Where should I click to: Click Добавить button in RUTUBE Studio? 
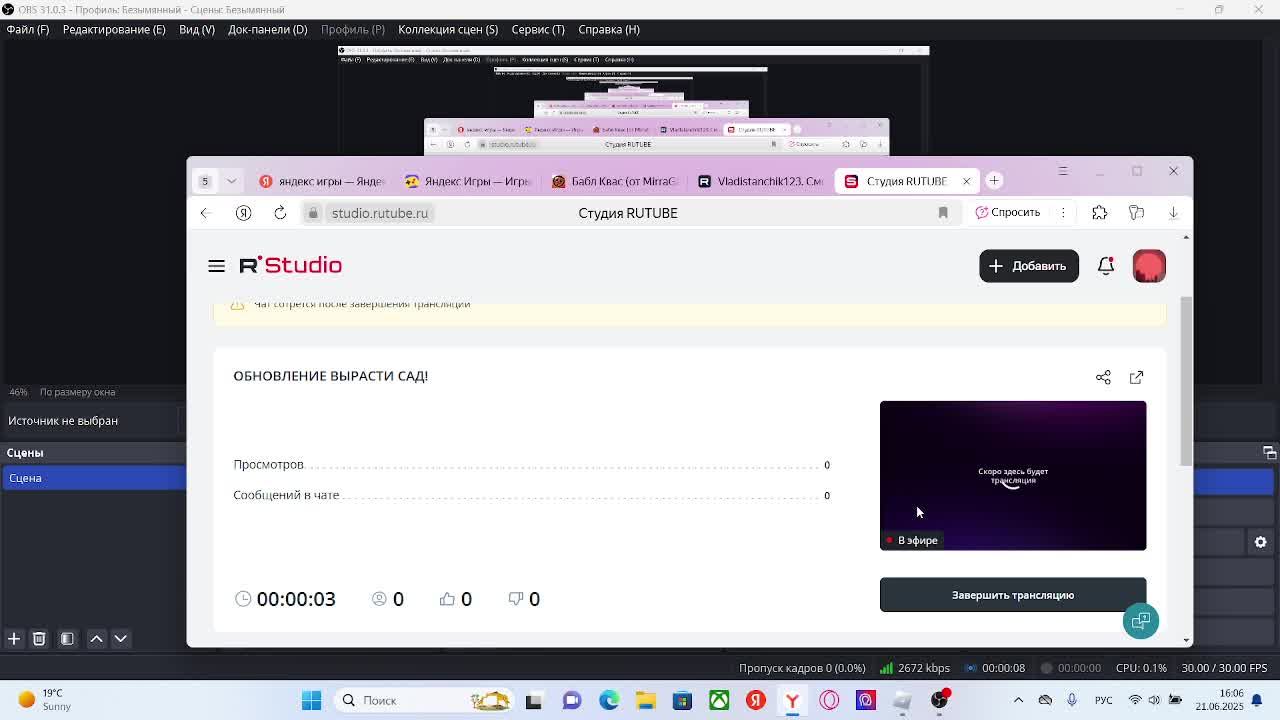(x=1029, y=266)
